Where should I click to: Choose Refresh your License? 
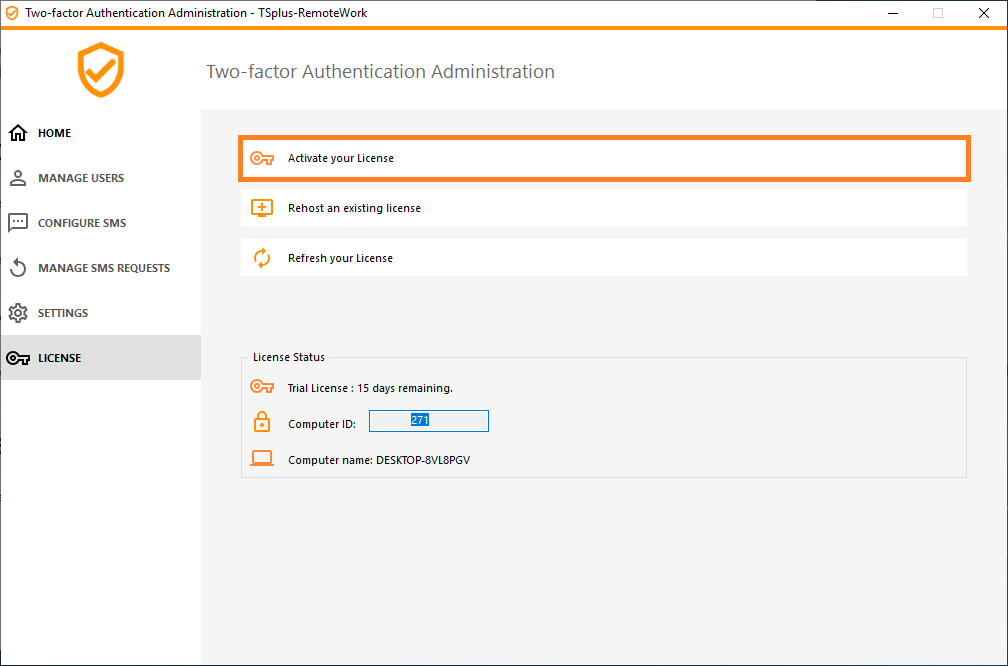pyautogui.click(x=603, y=256)
